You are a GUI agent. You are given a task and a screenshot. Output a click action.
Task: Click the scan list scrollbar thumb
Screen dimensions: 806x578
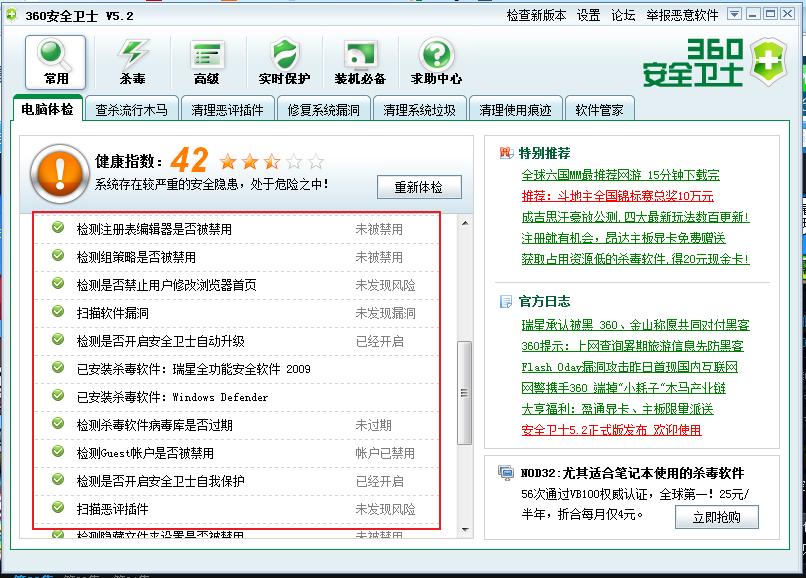coord(465,393)
